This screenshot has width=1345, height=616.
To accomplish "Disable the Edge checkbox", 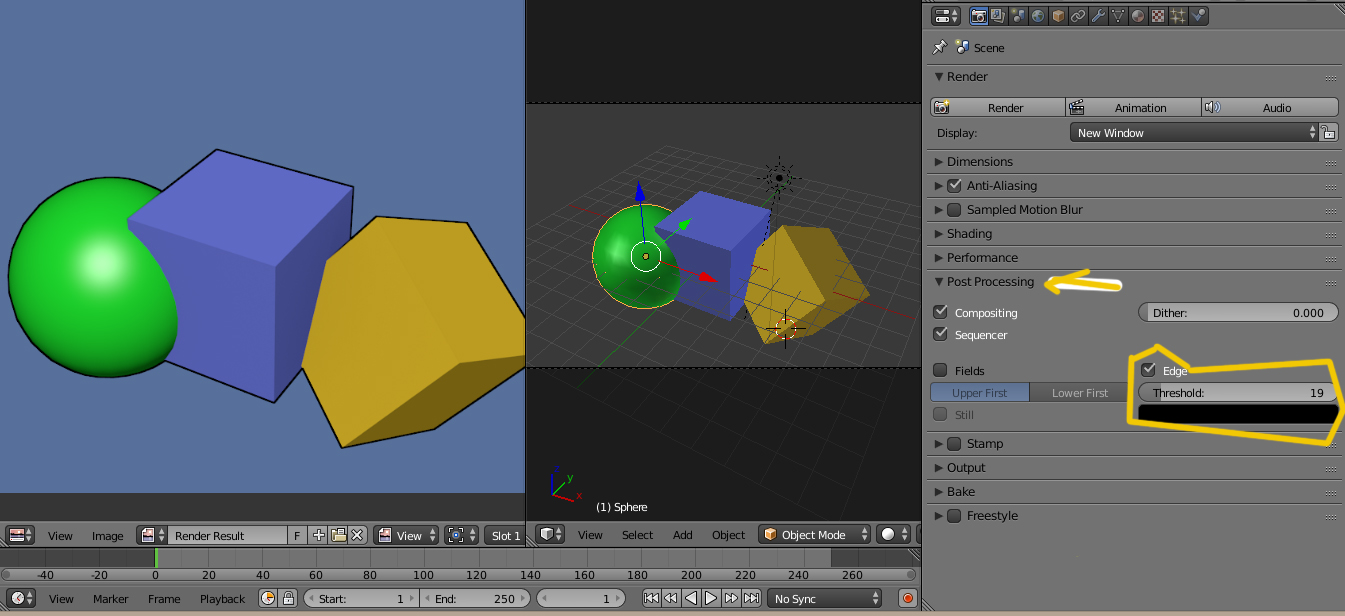I will [x=1148, y=370].
